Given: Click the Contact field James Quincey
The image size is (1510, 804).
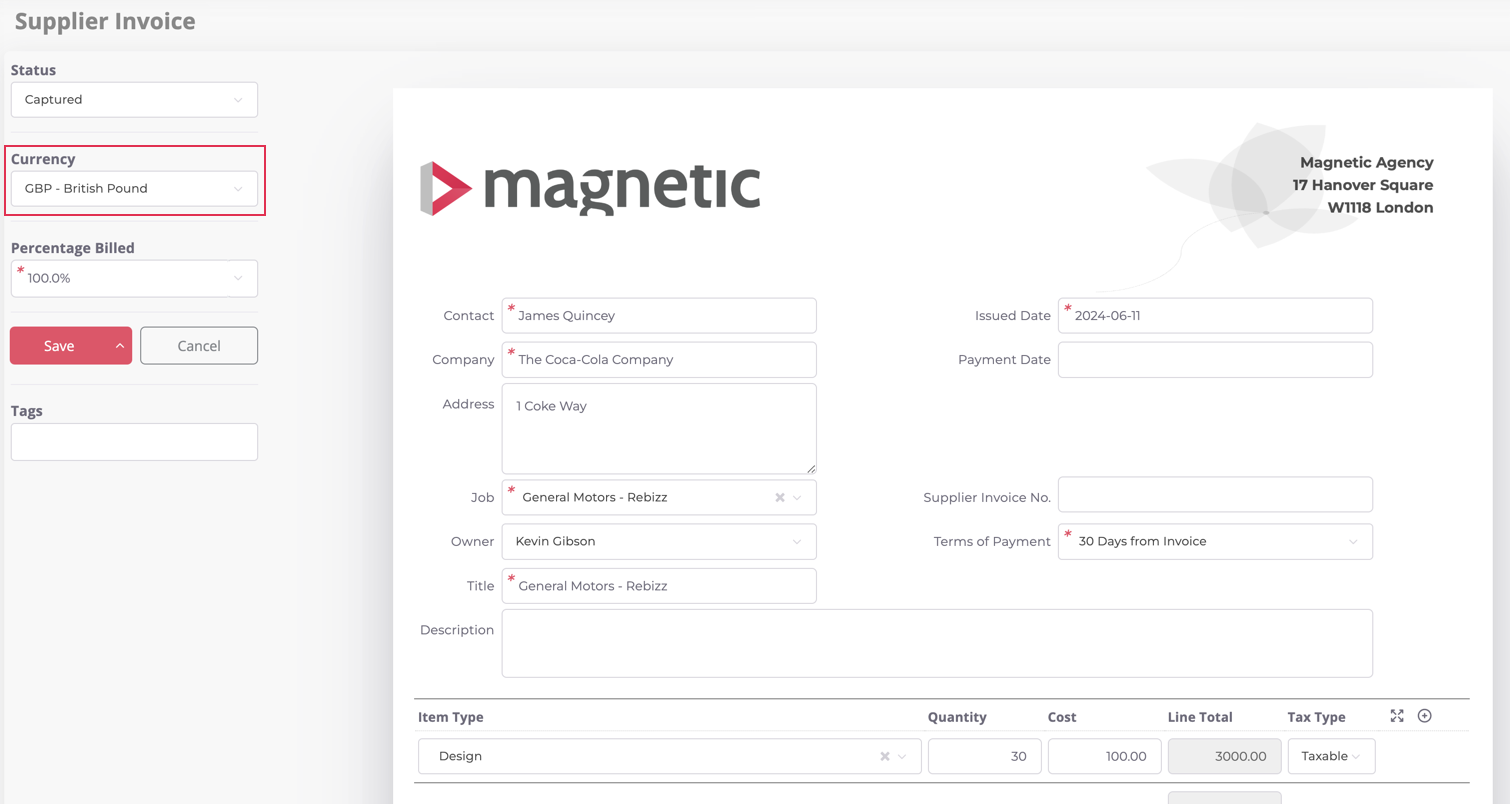Looking at the screenshot, I should (x=659, y=316).
